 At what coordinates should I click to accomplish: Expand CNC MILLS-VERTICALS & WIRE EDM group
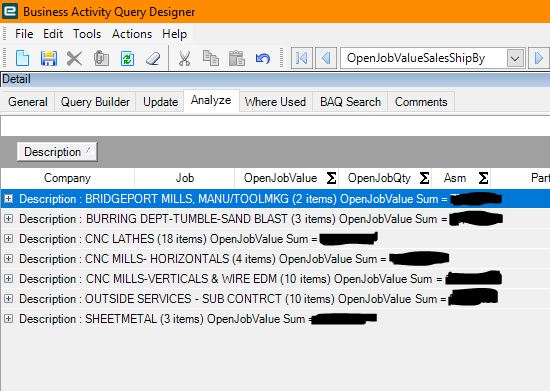8,279
